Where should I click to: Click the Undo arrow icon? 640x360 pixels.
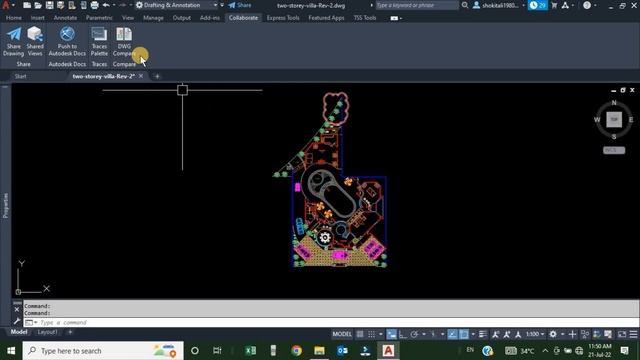pos(106,5)
